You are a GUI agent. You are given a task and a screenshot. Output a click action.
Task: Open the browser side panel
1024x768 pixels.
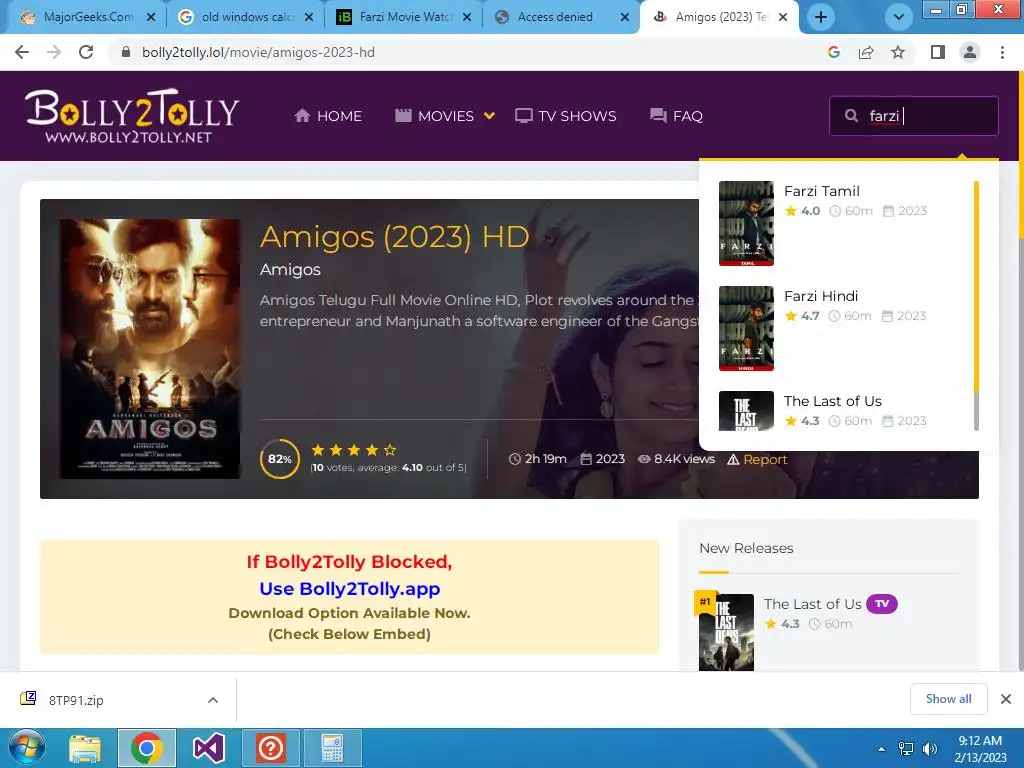[938, 52]
